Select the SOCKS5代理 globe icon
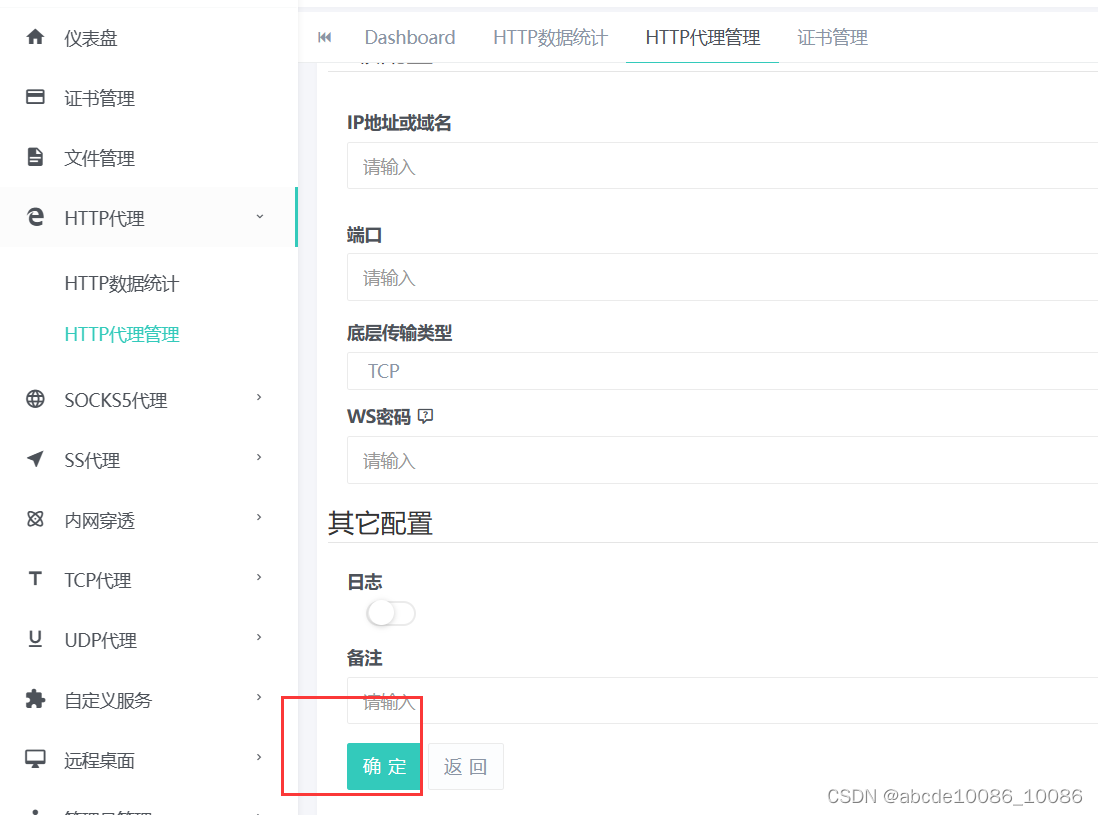Image resolution: width=1098 pixels, height=815 pixels. 35,399
